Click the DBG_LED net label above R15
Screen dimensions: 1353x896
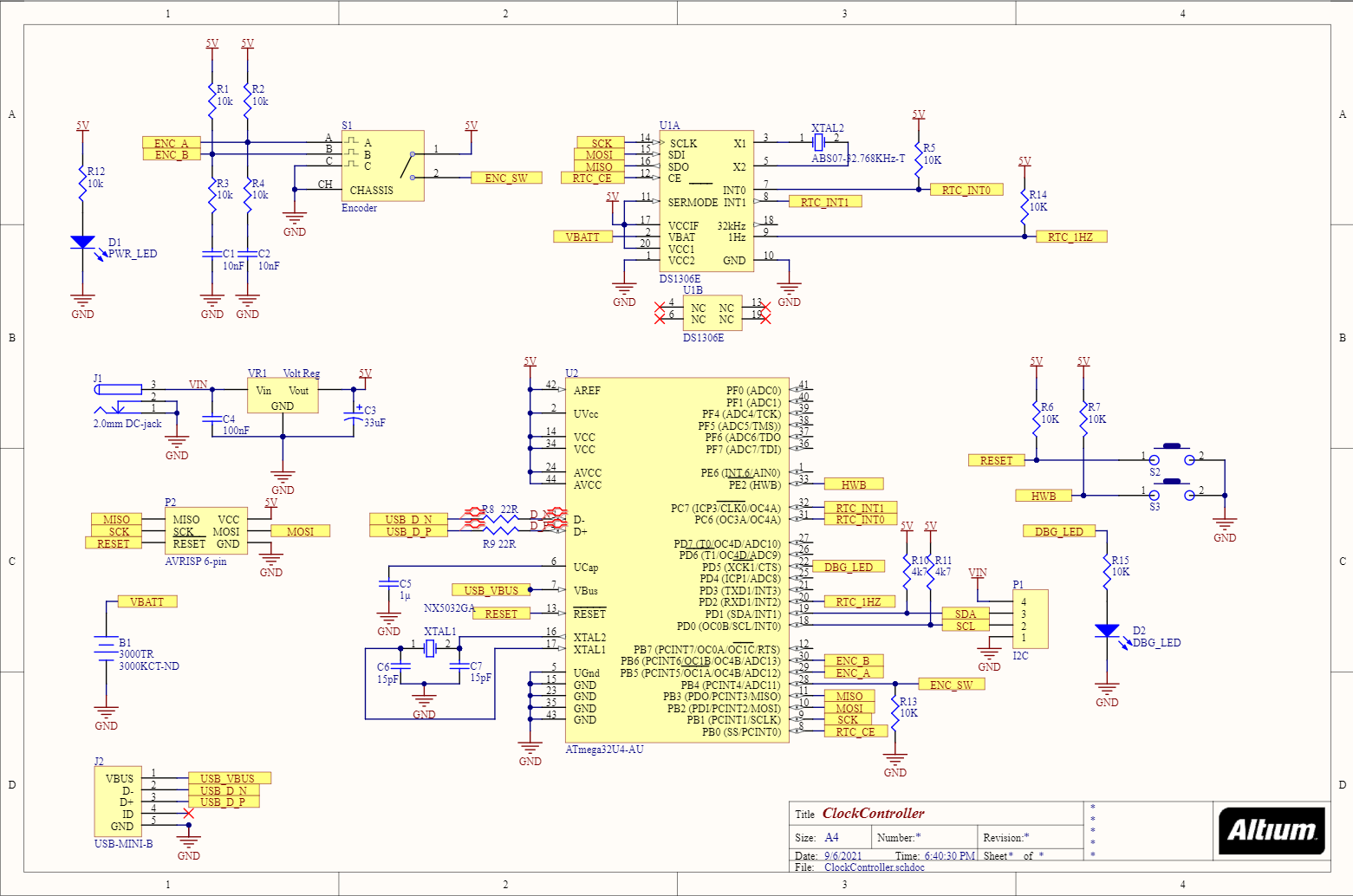point(1059,531)
